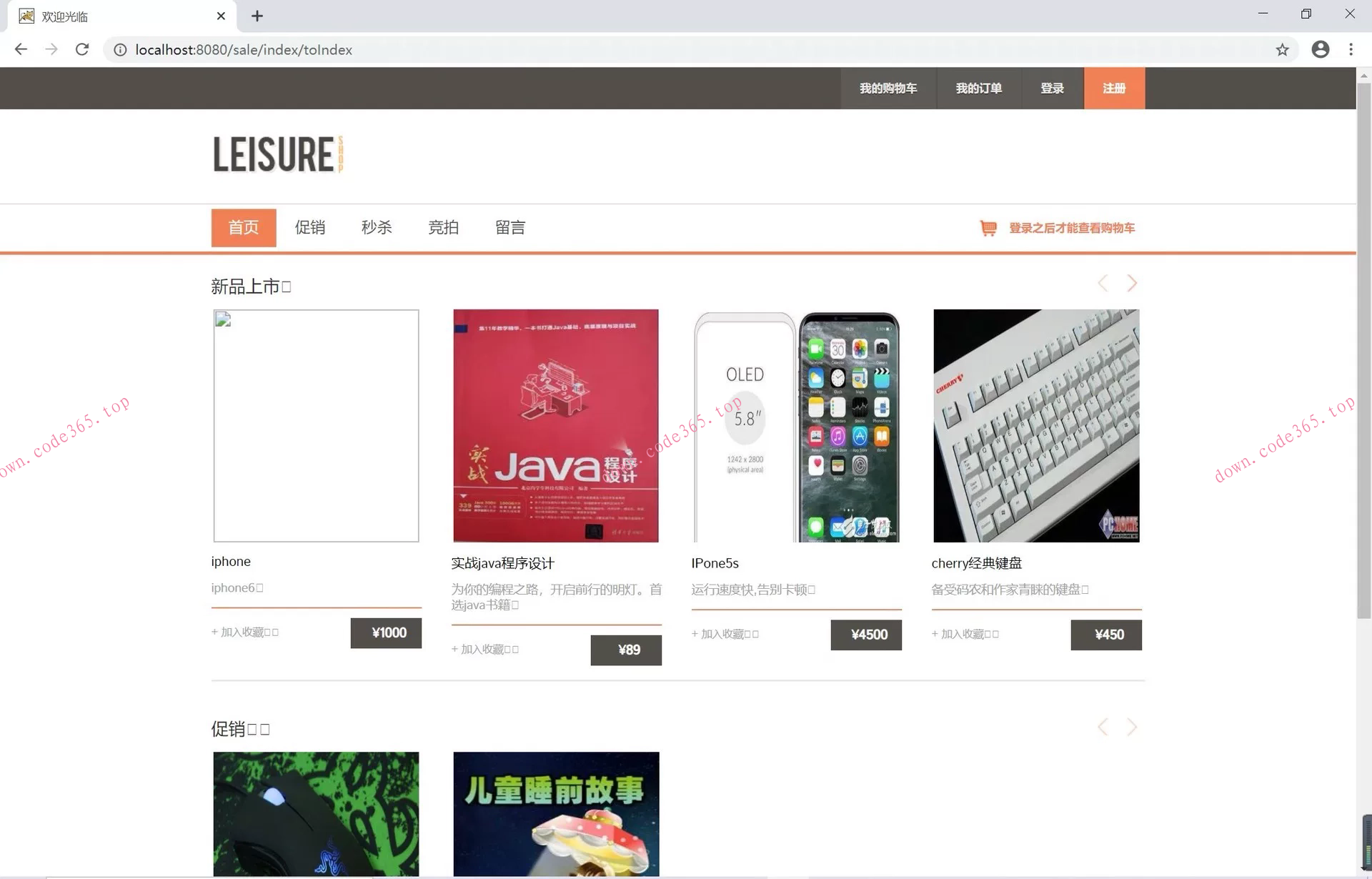View site information icon in address bar
Viewport: 1372px width, 879px height.
pyautogui.click(x=120, y=49)
